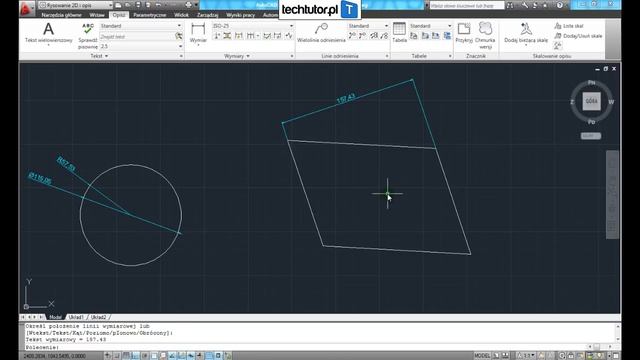The height and width of the screenshot is (360, 640).
Task: Toggle Grid display in status bar
Action: (126, 356)
